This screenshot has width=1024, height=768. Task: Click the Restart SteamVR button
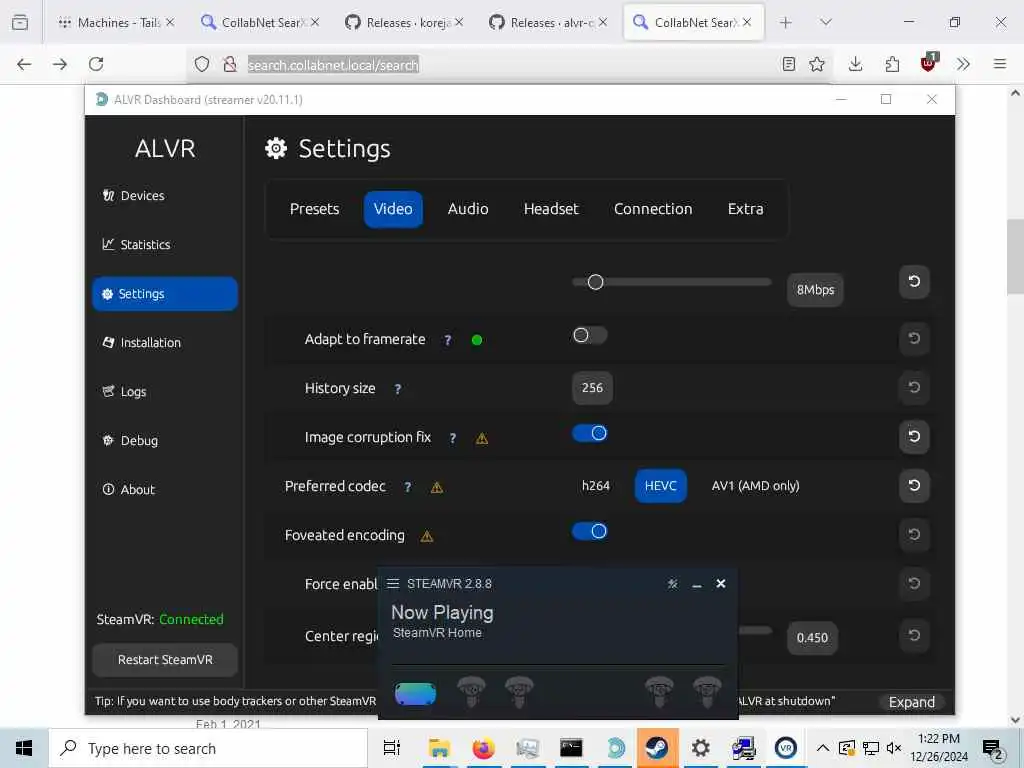coord(165,660)
